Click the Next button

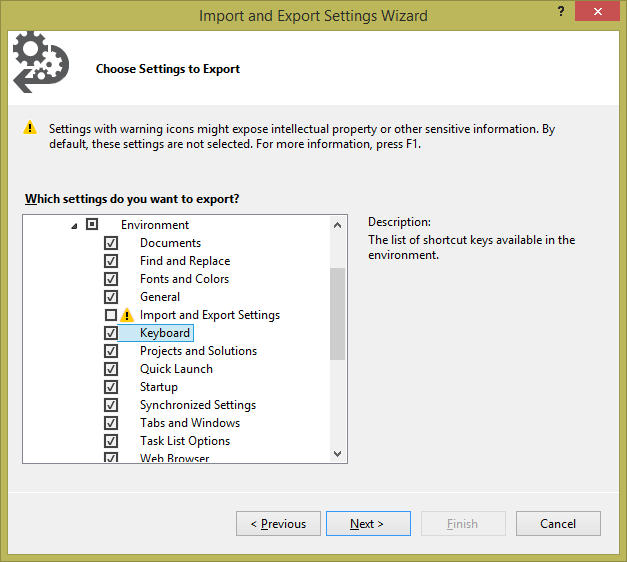tap(366, 524)
